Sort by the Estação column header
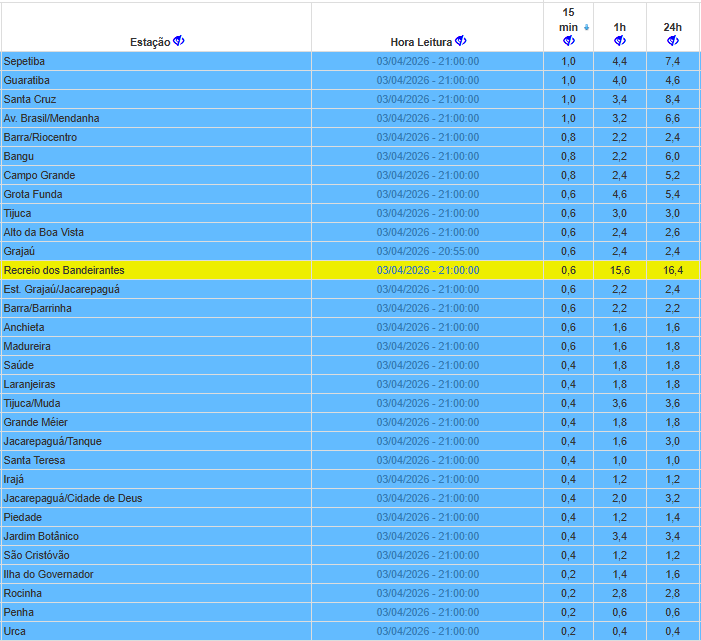The width and height of the screenshot is (701, 641). point(150,42)
